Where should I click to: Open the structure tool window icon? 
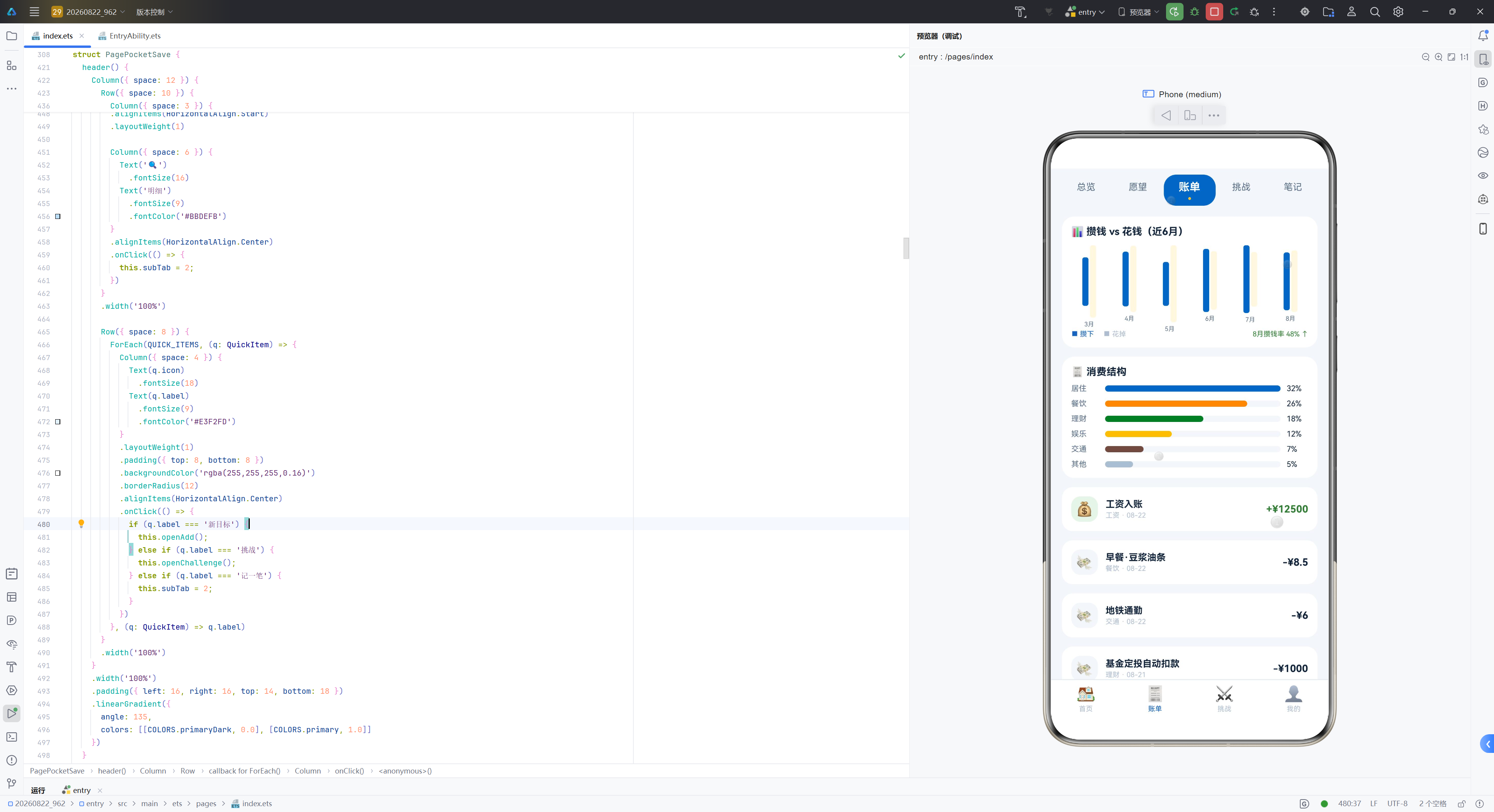tap(12, 65)
